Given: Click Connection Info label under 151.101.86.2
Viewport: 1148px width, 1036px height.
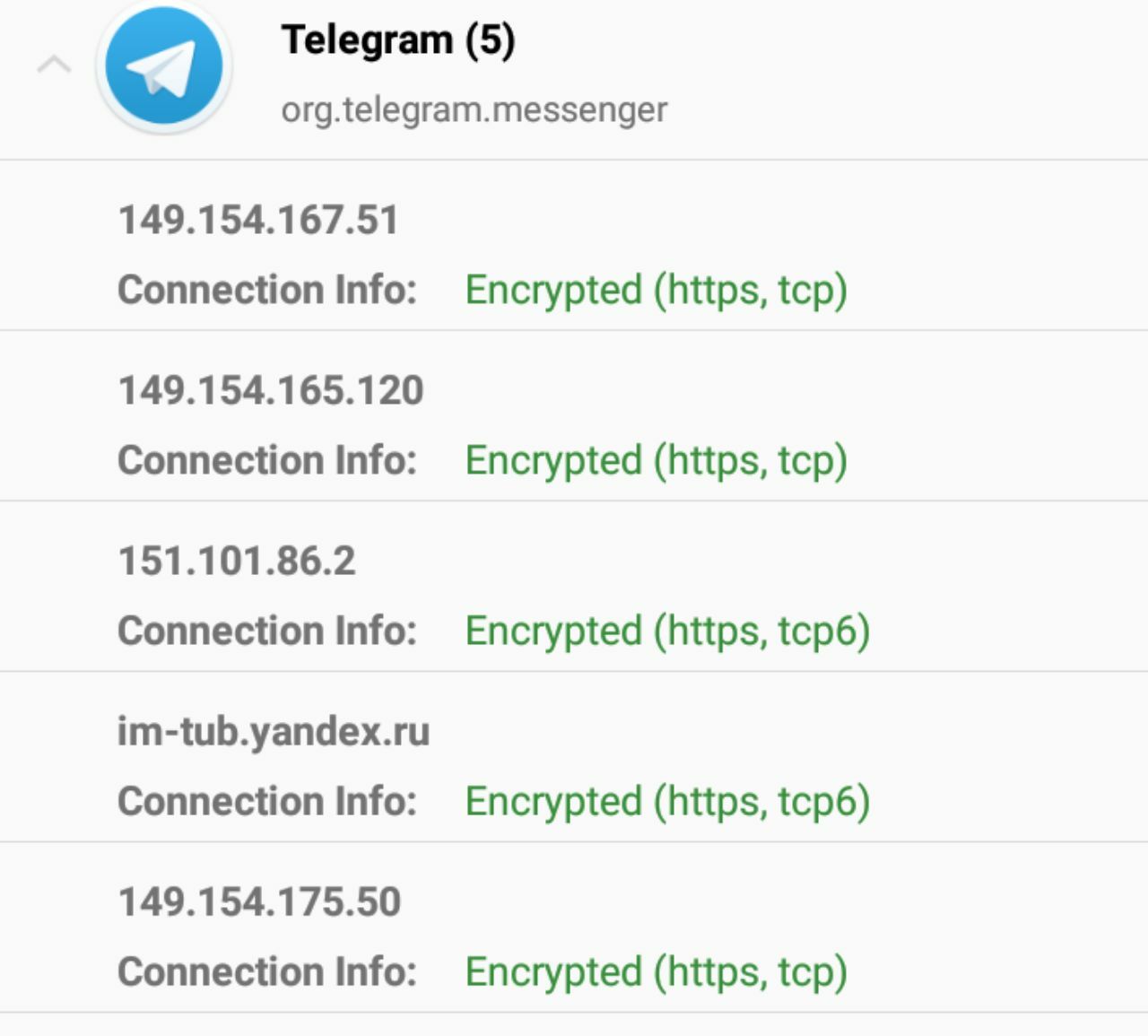Looking at the screenshot, I should point(267,631).
